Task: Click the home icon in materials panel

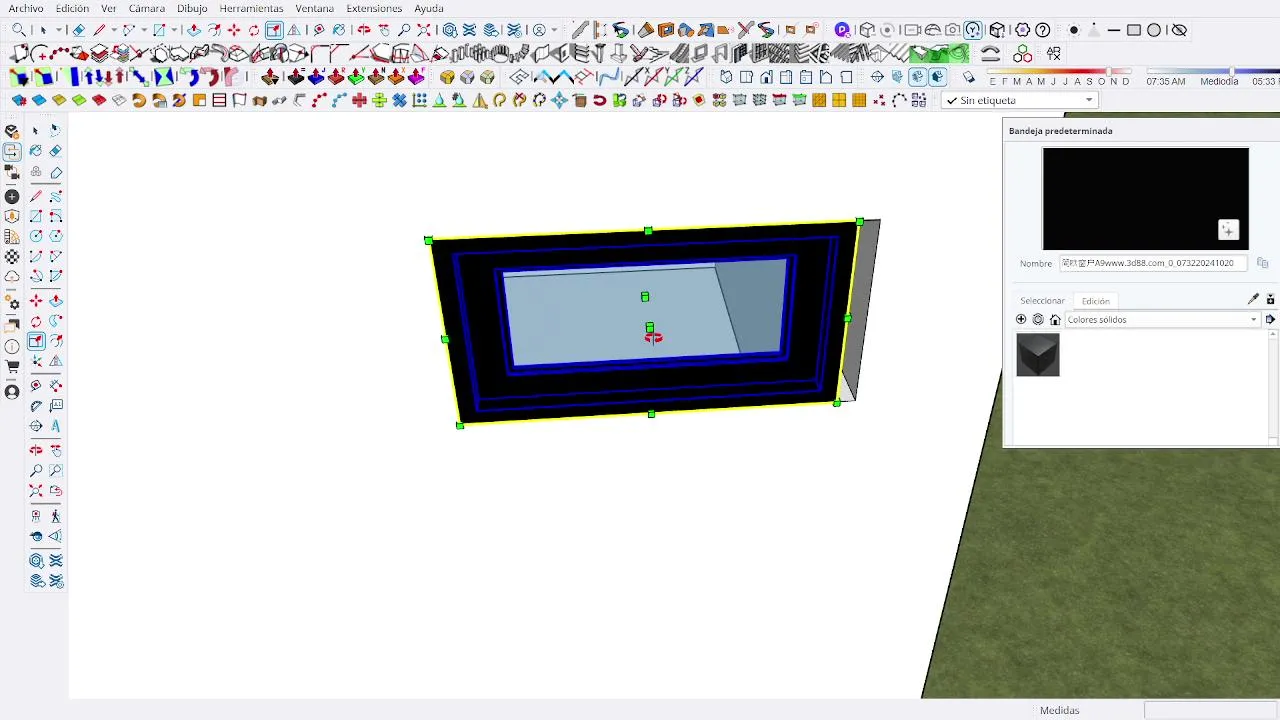Action: pyautogui.click(x=1055, y=320)
